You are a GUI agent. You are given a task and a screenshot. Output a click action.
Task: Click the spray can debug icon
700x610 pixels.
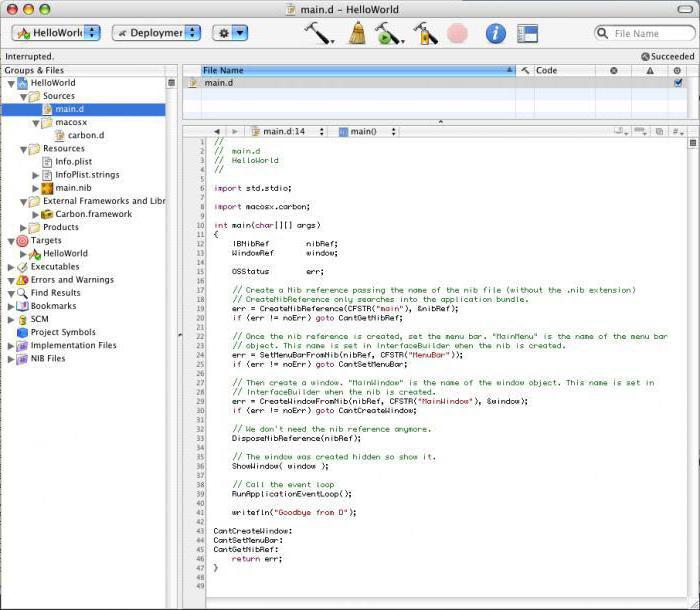pos(425,33)
